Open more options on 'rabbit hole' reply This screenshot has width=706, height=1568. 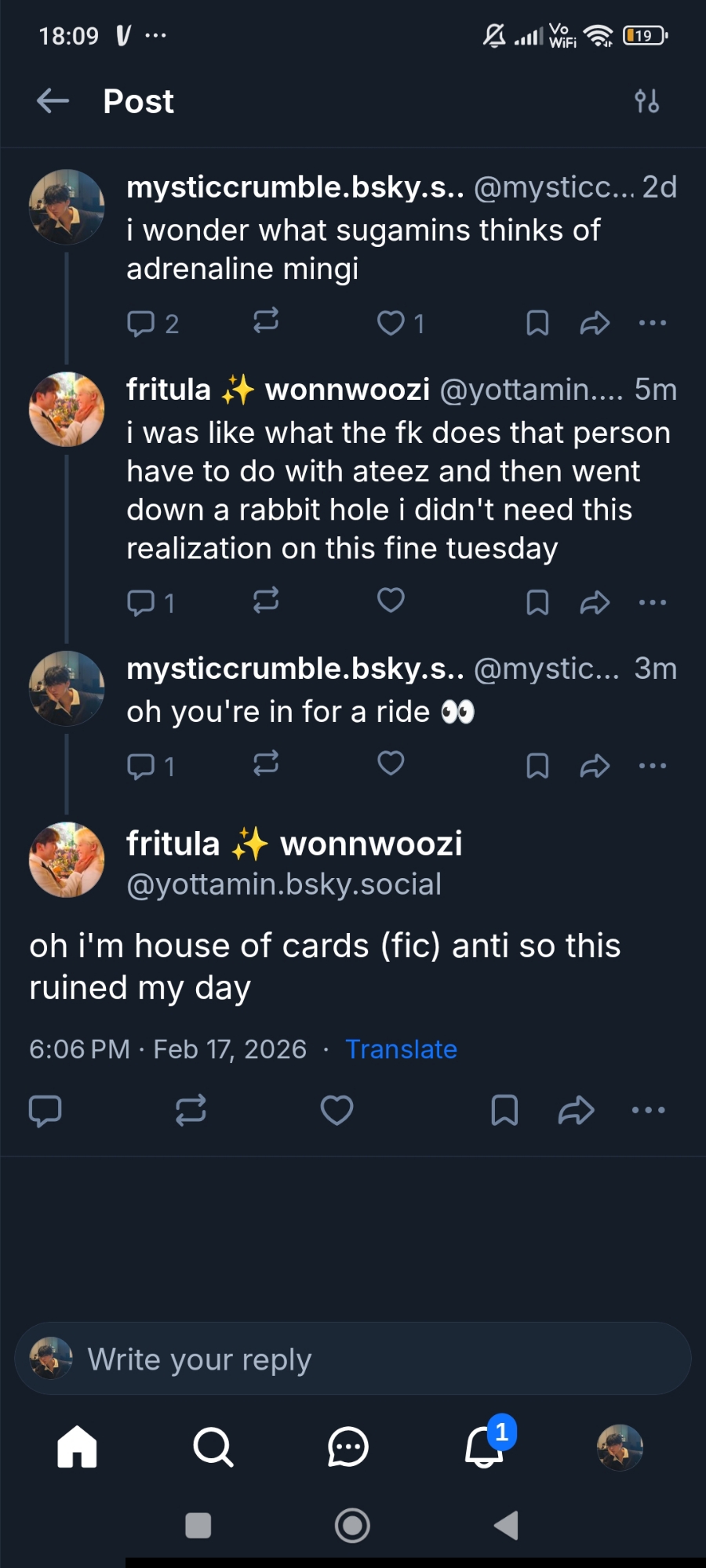[653, 602]
